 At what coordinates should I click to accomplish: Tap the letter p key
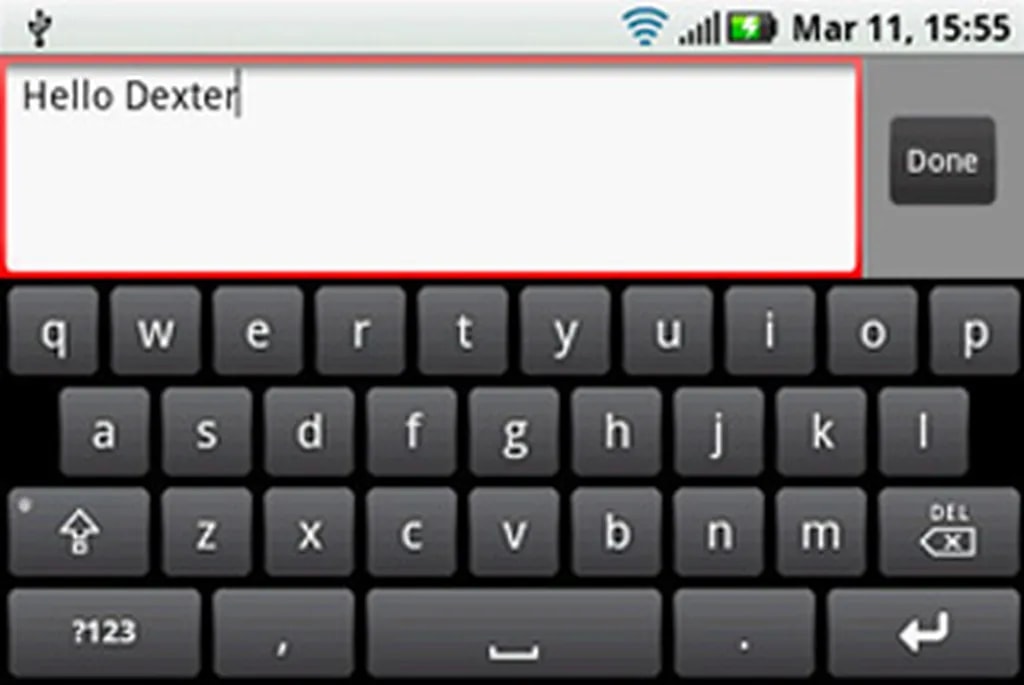point(974,331)
